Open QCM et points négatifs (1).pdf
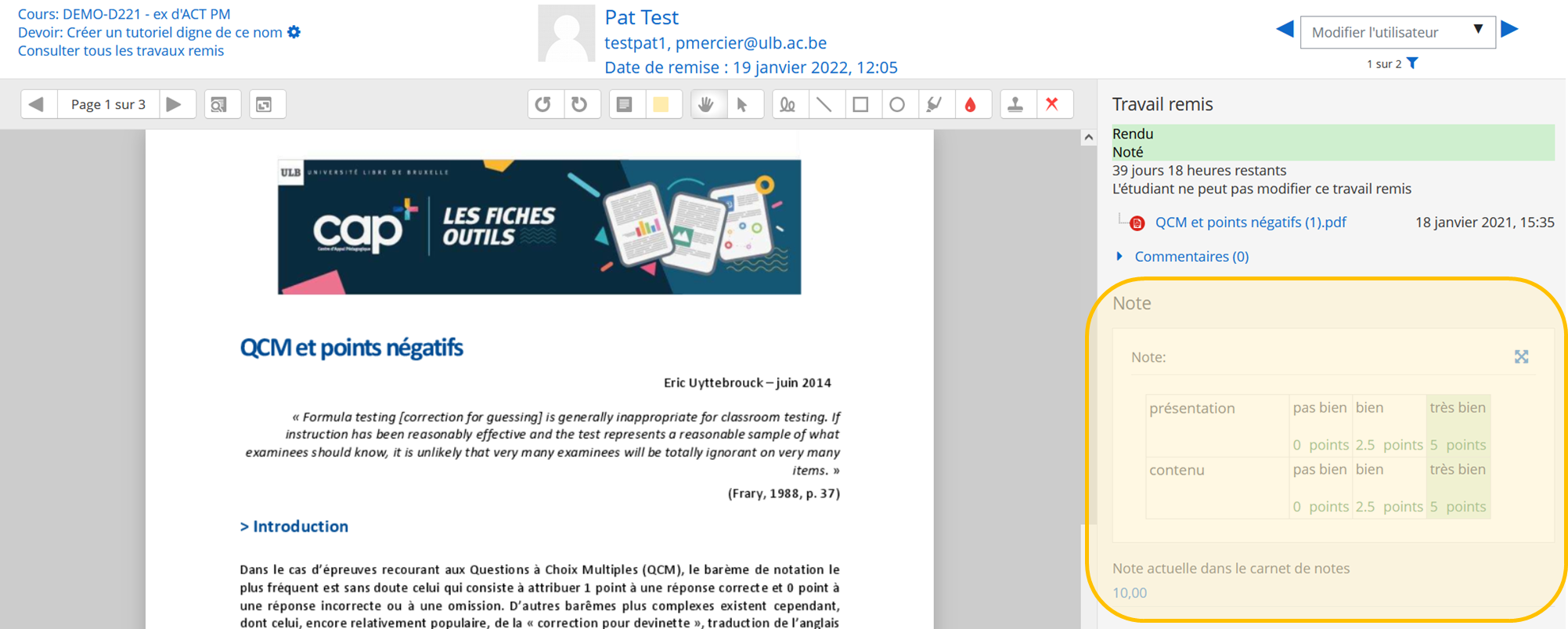The image size is (1568, 629). coord(1250,222)
